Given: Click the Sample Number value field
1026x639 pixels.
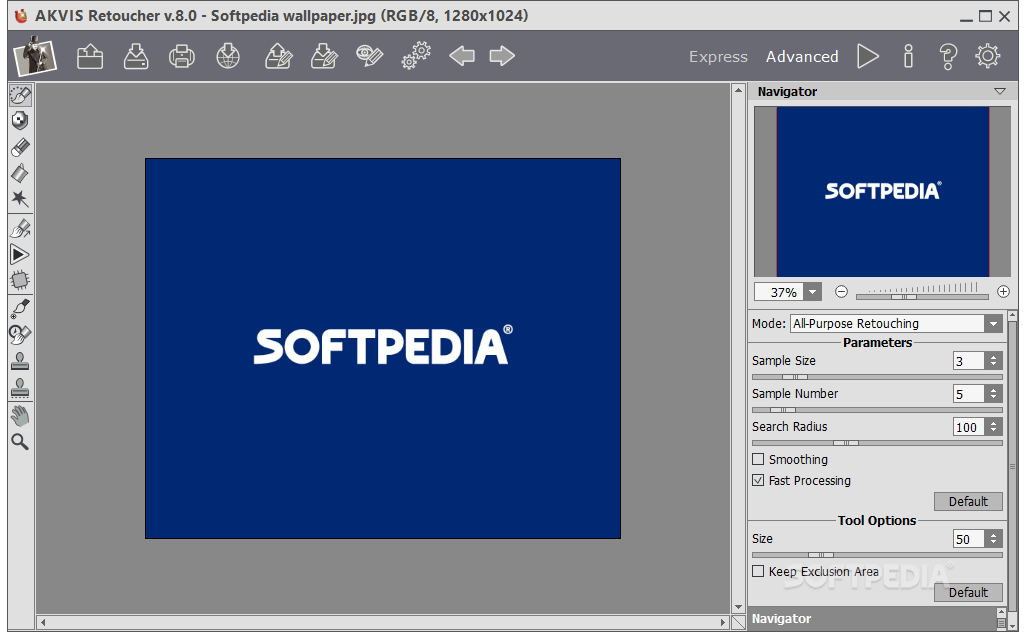Looking at the screenshot, I should click(969, 394).
